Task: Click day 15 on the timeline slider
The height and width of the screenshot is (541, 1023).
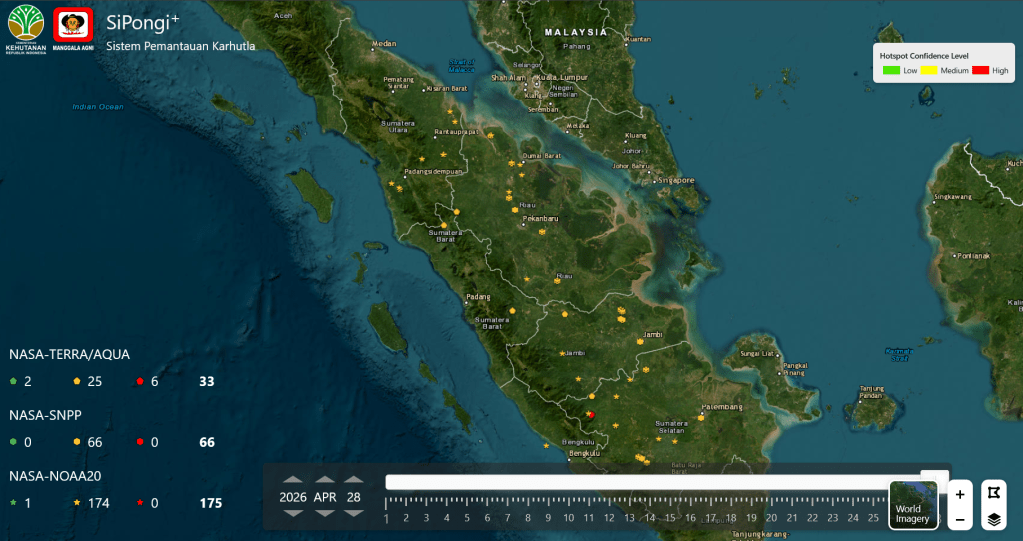Action: click(x=670, y=517)
